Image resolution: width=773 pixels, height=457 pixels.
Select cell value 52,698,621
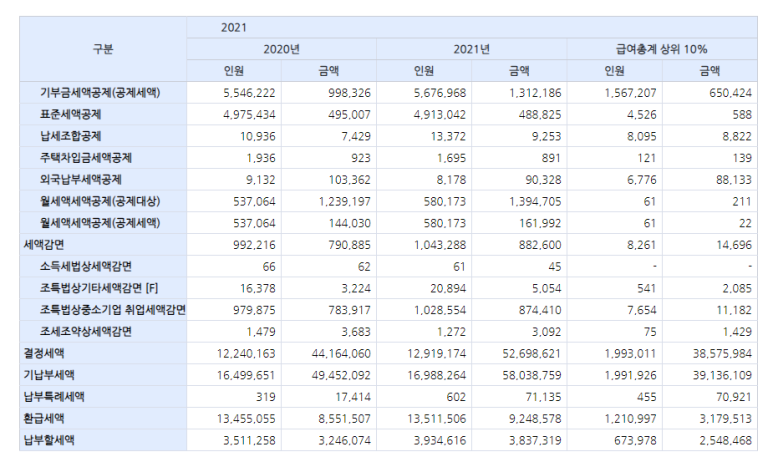[x=532, y=353]
